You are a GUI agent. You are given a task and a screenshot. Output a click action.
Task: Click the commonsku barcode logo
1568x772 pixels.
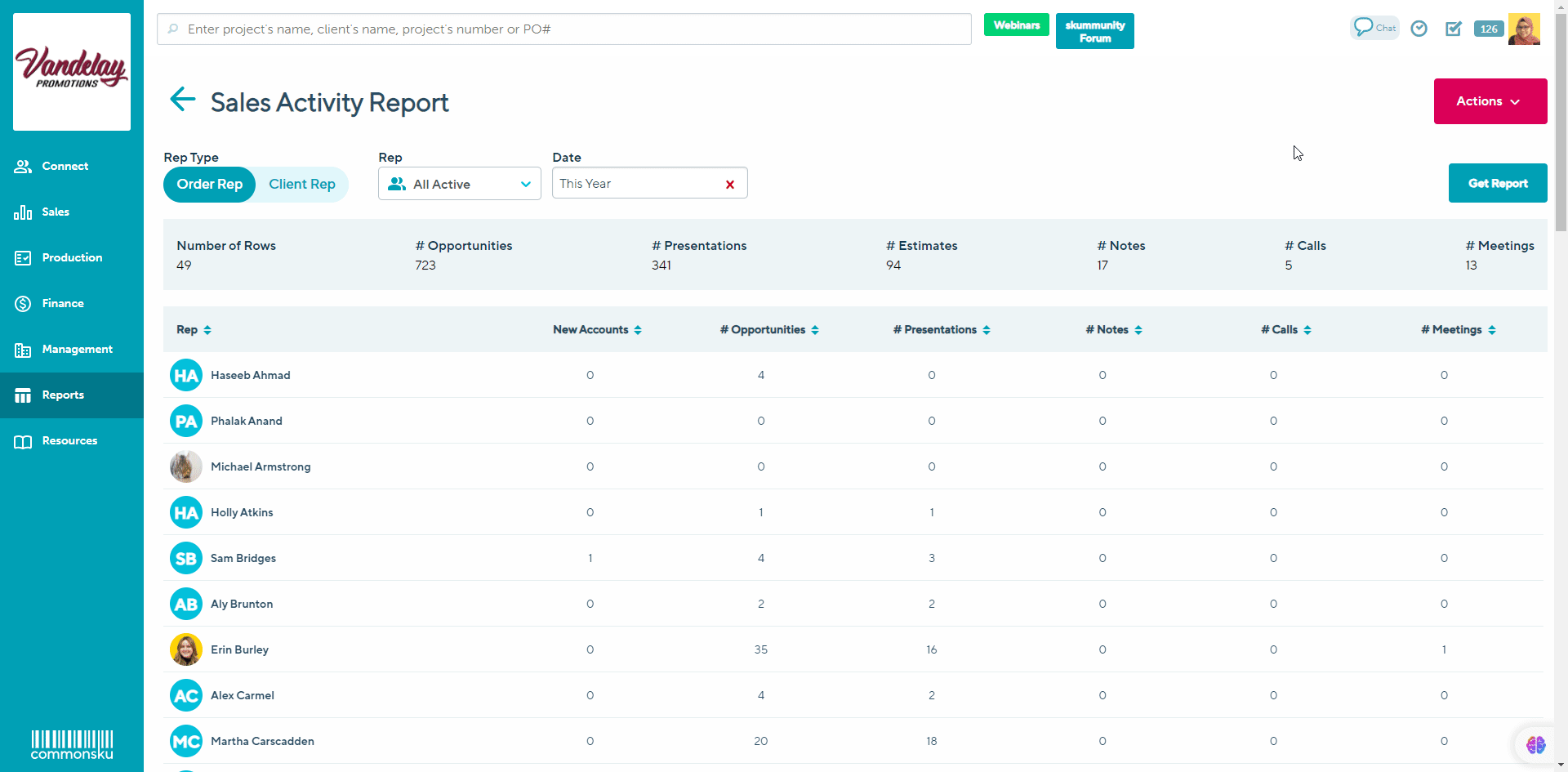72,744
